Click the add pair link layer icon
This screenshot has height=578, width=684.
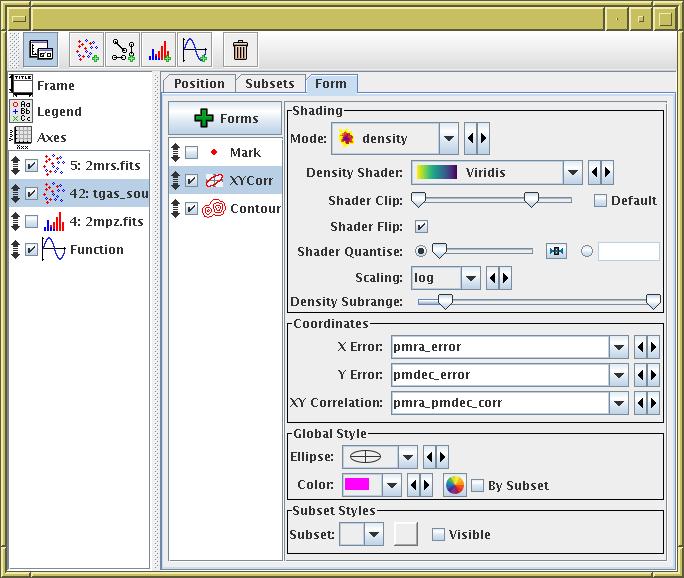123,49
